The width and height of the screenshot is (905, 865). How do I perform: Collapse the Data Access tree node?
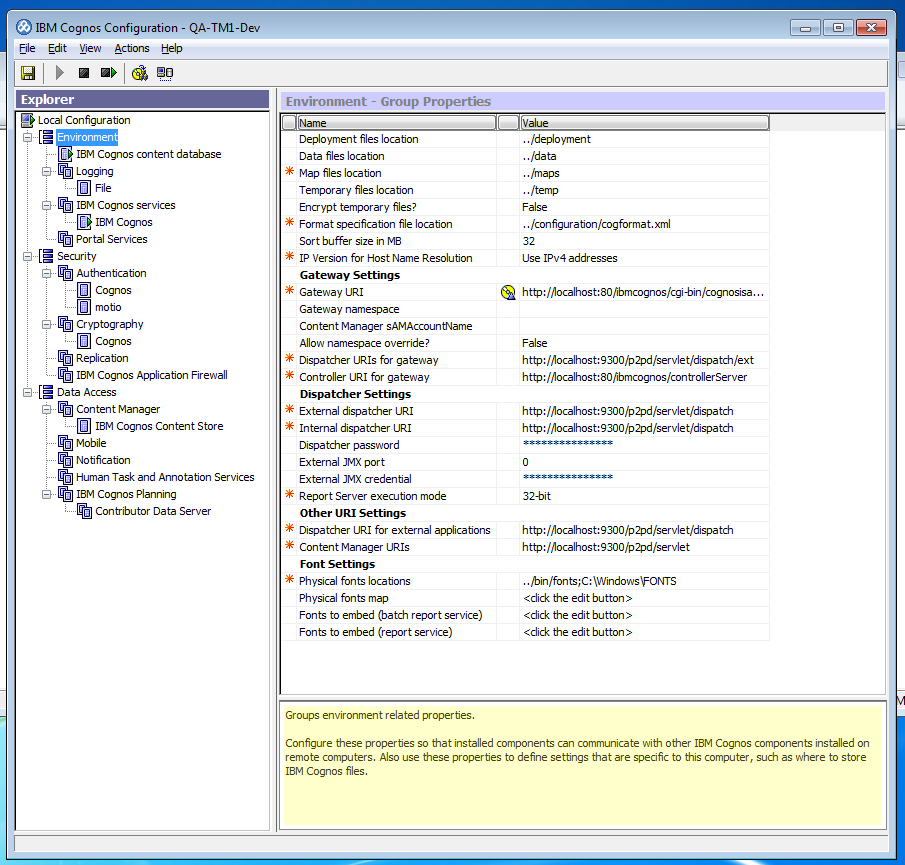point(27,392)
